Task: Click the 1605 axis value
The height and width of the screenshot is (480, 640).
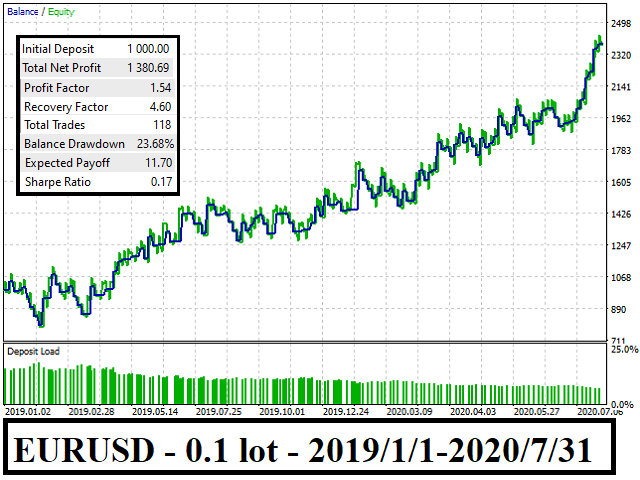Action: pos(621,182)
